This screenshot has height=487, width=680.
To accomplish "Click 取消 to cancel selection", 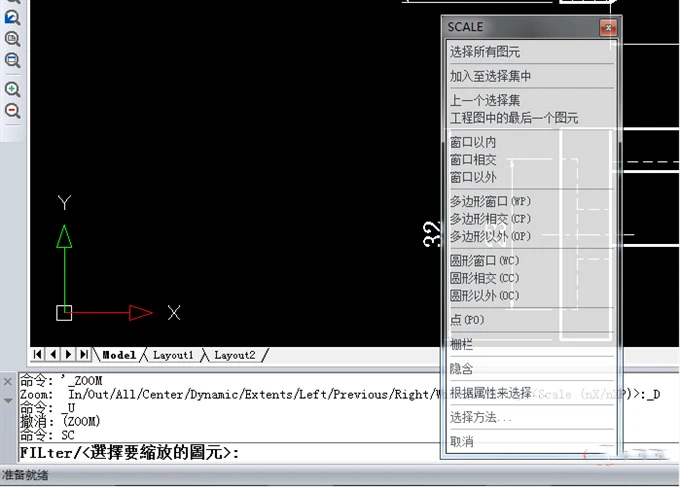I will pyautogui.click(x=530, y=442).
